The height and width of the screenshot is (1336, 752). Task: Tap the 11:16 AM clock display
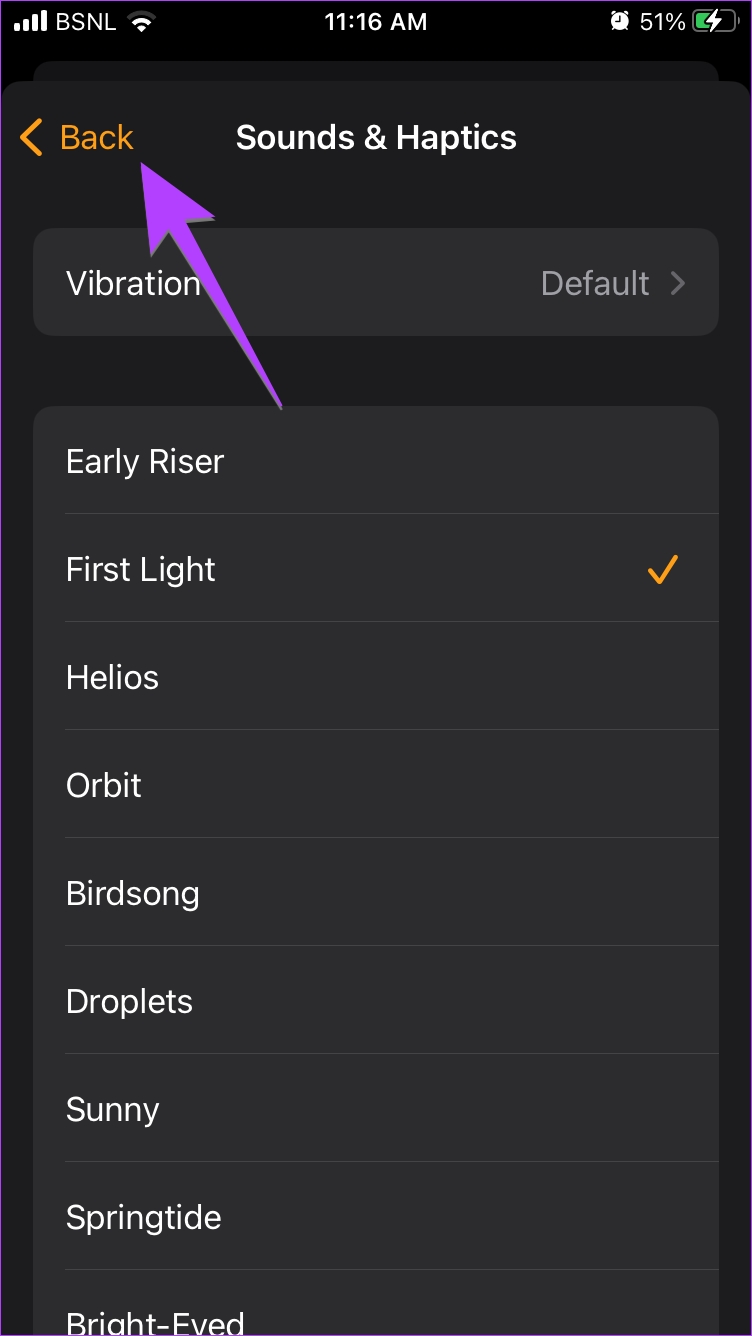(x=376, y=21)
